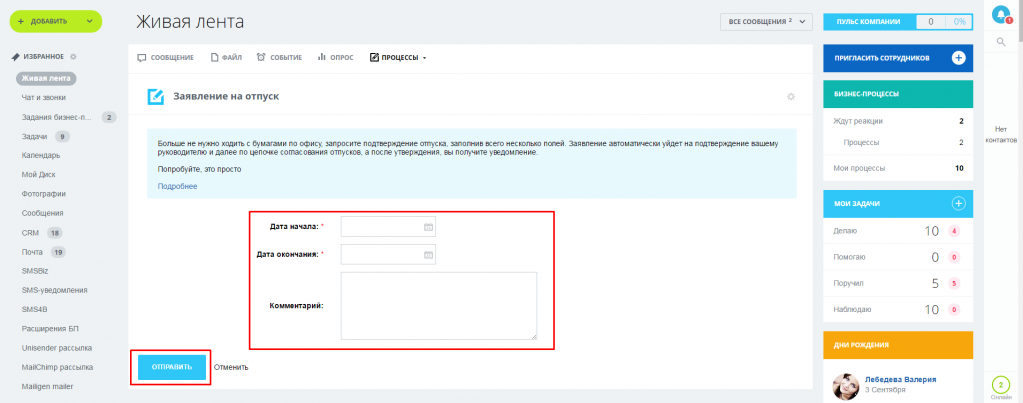Open calendar picker for Дата начала

point(428,227)
